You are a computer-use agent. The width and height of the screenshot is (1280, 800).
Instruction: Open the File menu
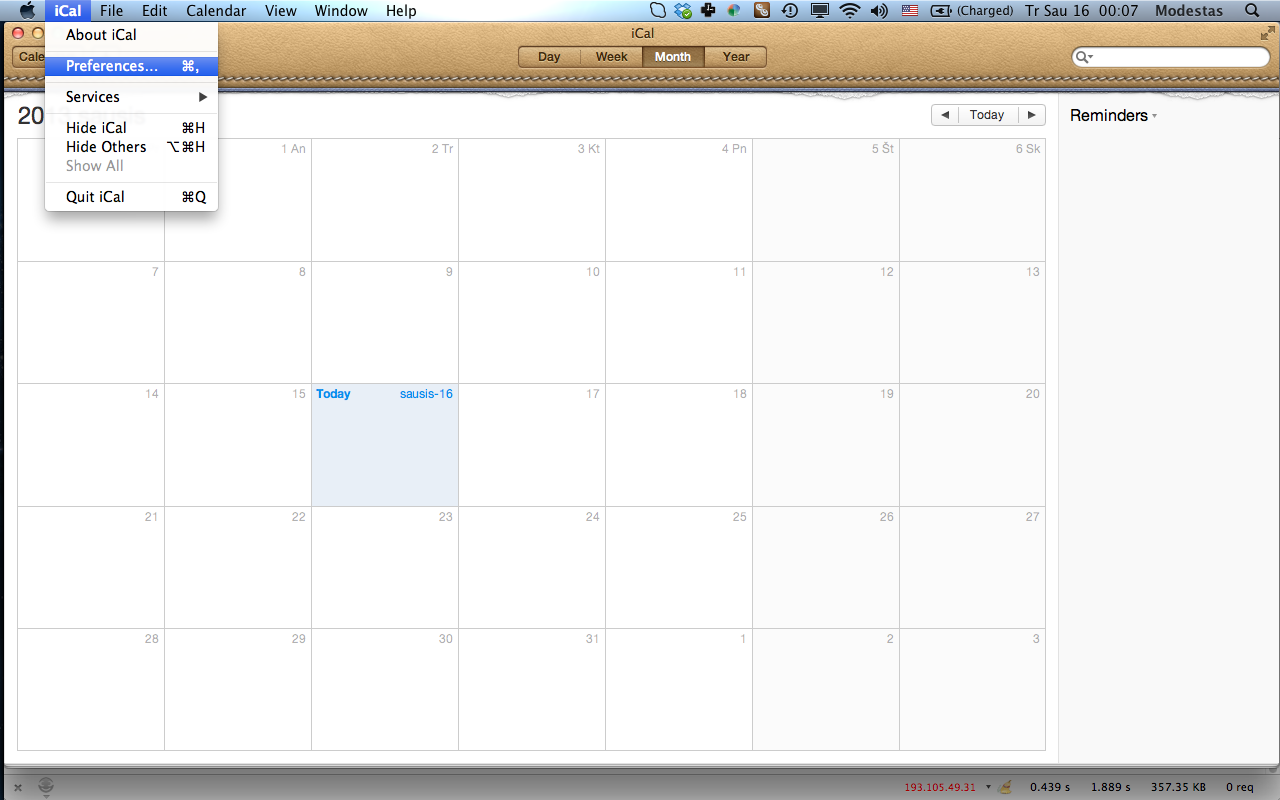(111, 11)
